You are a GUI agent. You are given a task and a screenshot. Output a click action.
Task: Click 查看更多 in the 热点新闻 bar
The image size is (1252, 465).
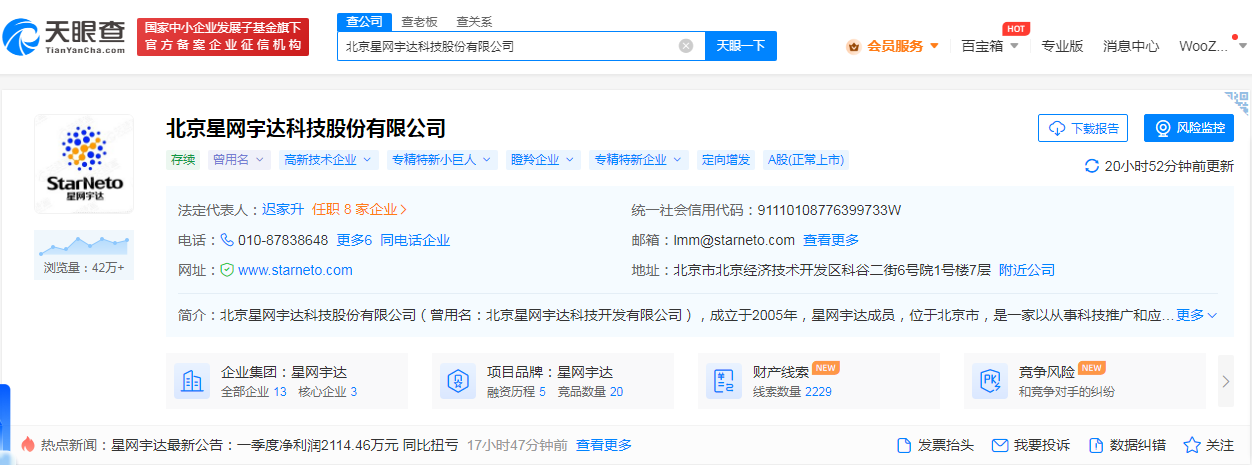604,445
